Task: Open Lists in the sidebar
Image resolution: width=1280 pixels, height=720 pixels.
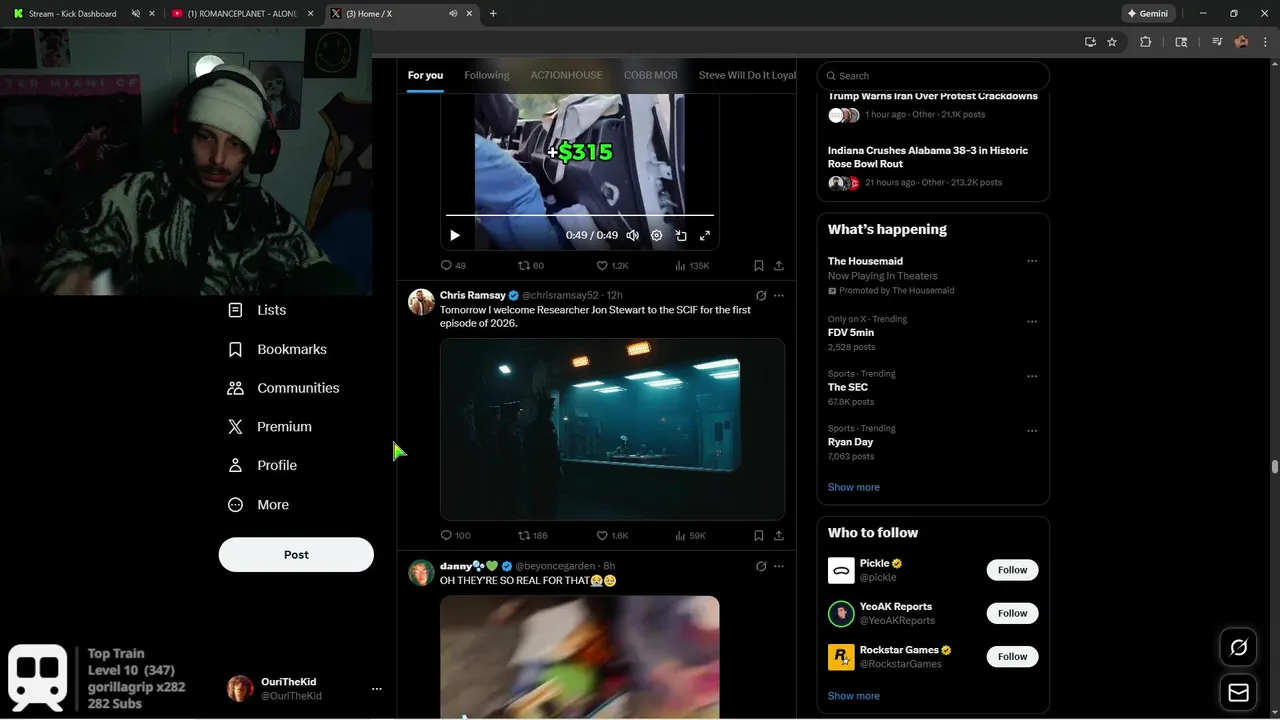Action: pyautogui.click(x=257, y=310)
